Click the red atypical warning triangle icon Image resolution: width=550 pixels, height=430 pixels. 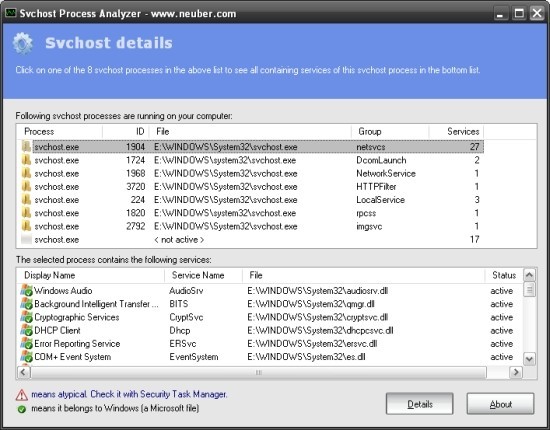tap(22, 395)
